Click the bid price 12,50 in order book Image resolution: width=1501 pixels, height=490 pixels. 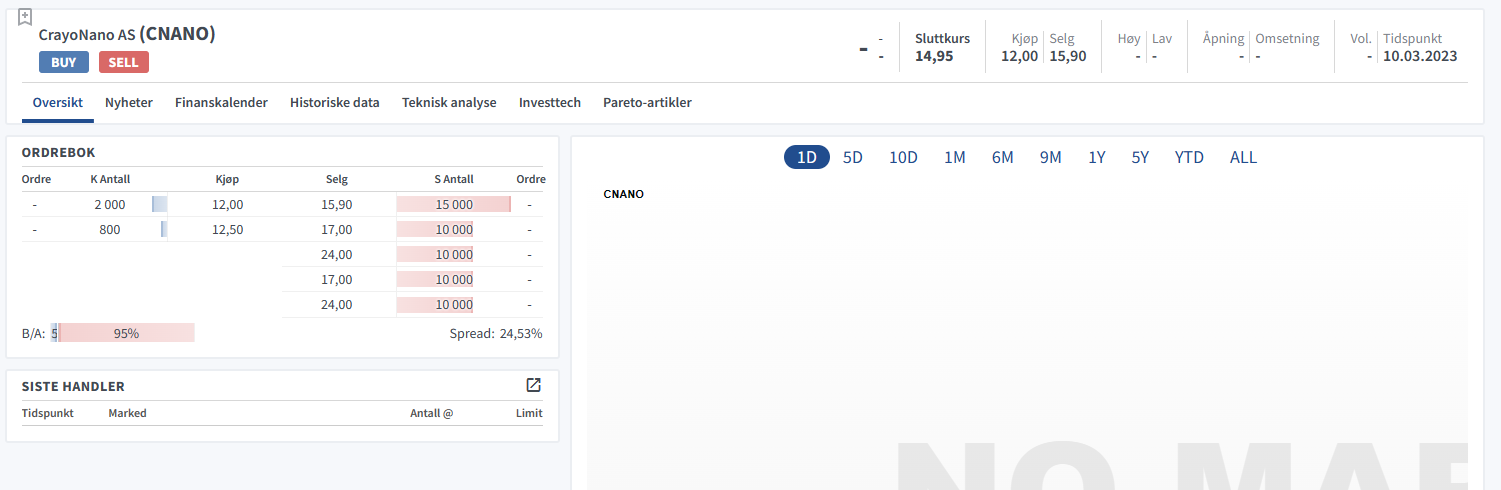(x=228, y=229)
